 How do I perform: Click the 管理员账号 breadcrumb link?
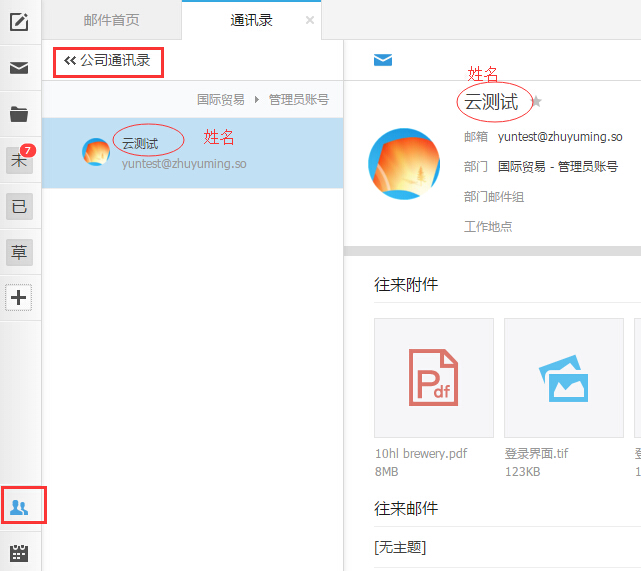coord(298,99)
